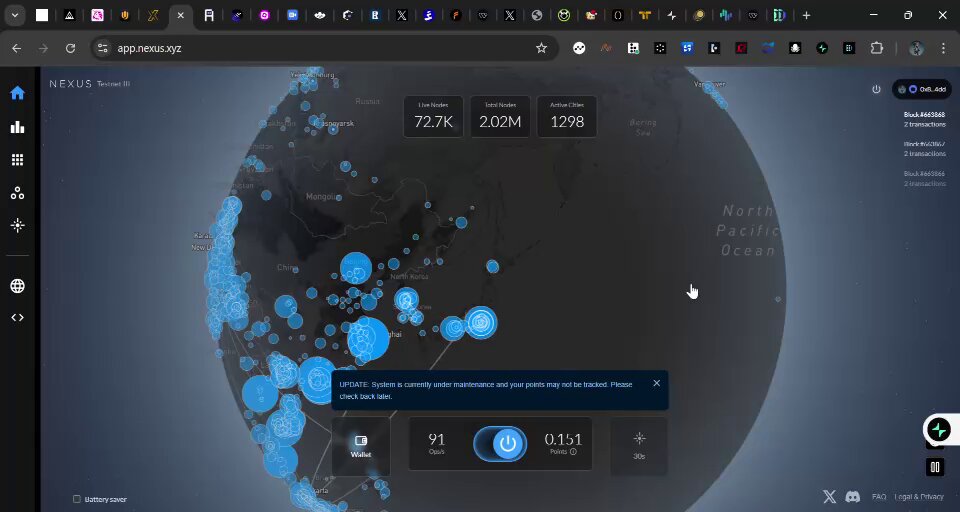Click the address bar showing app.nexus.xyz
Image resolution: width=960 pixels, height=512 pixels.
324,48
